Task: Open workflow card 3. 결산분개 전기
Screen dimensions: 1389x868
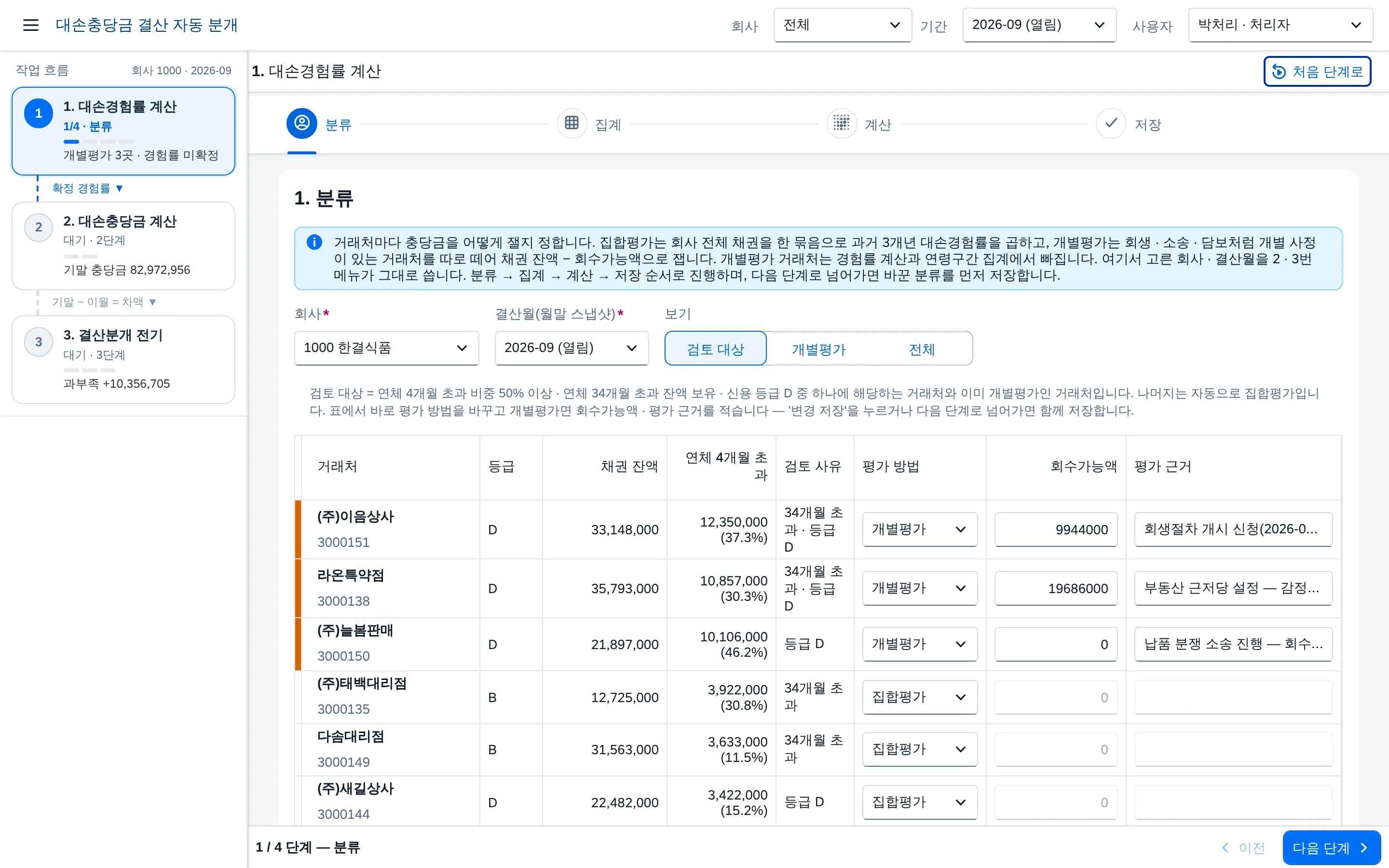Action: [x=123, y=359]
